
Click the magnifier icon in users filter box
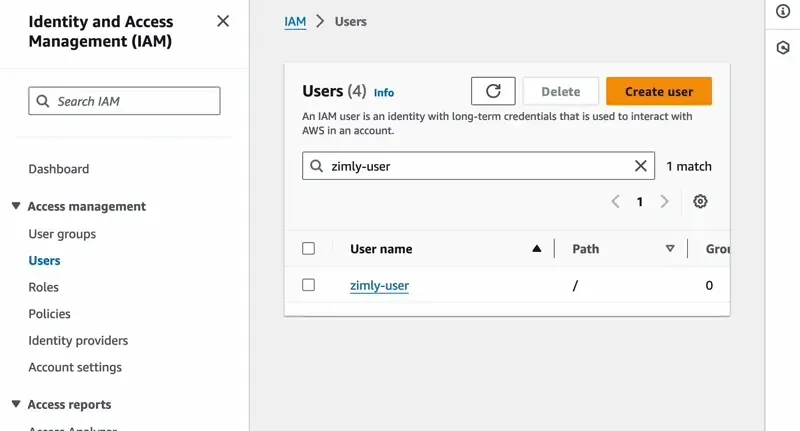tap(316, 166)
